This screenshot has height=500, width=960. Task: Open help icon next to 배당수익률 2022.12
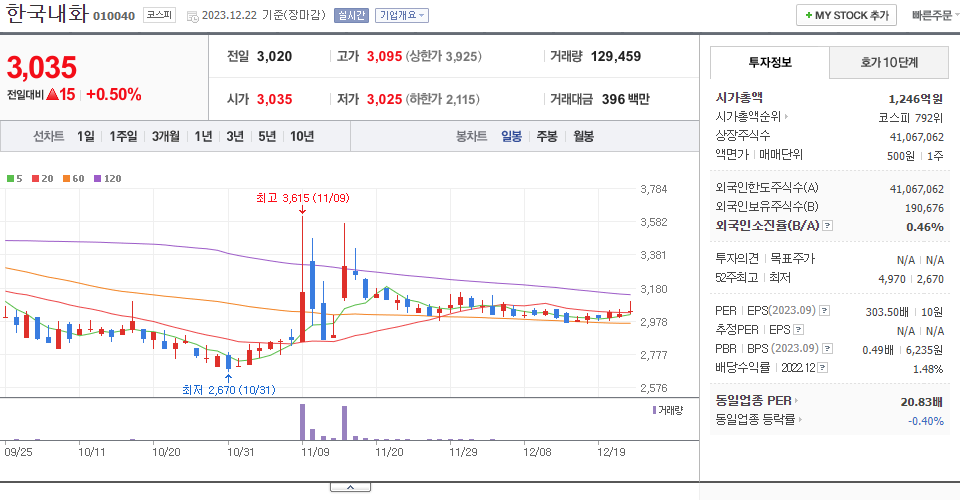pos(823,368)
